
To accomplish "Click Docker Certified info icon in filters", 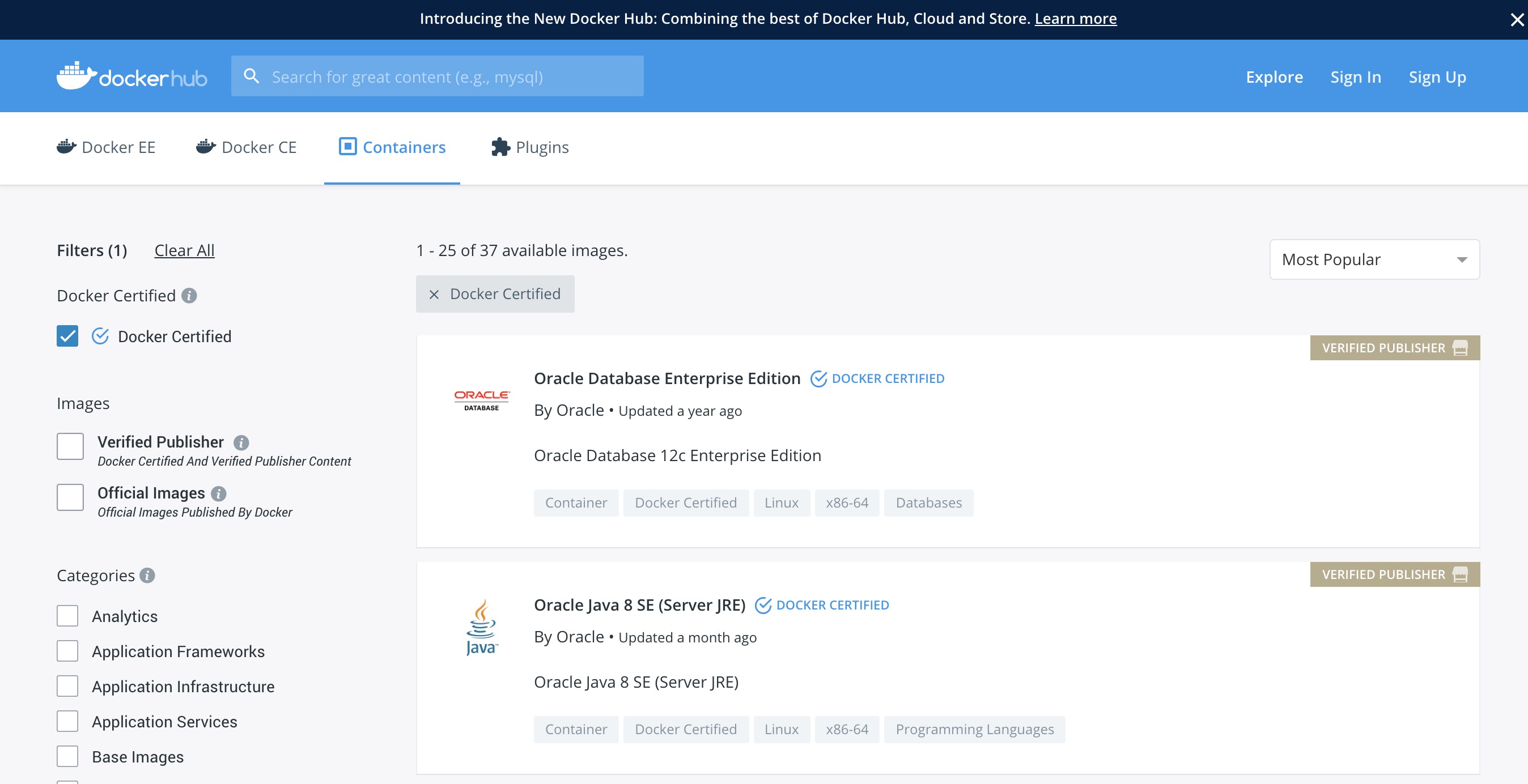I will [189, 295].
